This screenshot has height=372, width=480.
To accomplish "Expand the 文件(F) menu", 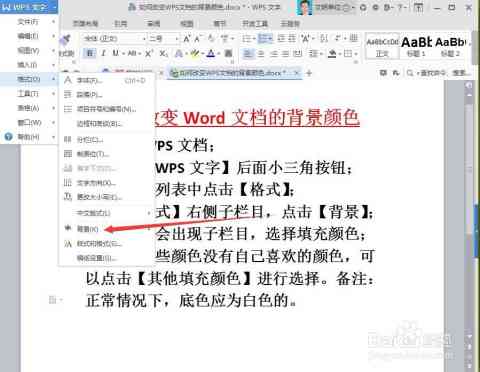I will [29, 22].
